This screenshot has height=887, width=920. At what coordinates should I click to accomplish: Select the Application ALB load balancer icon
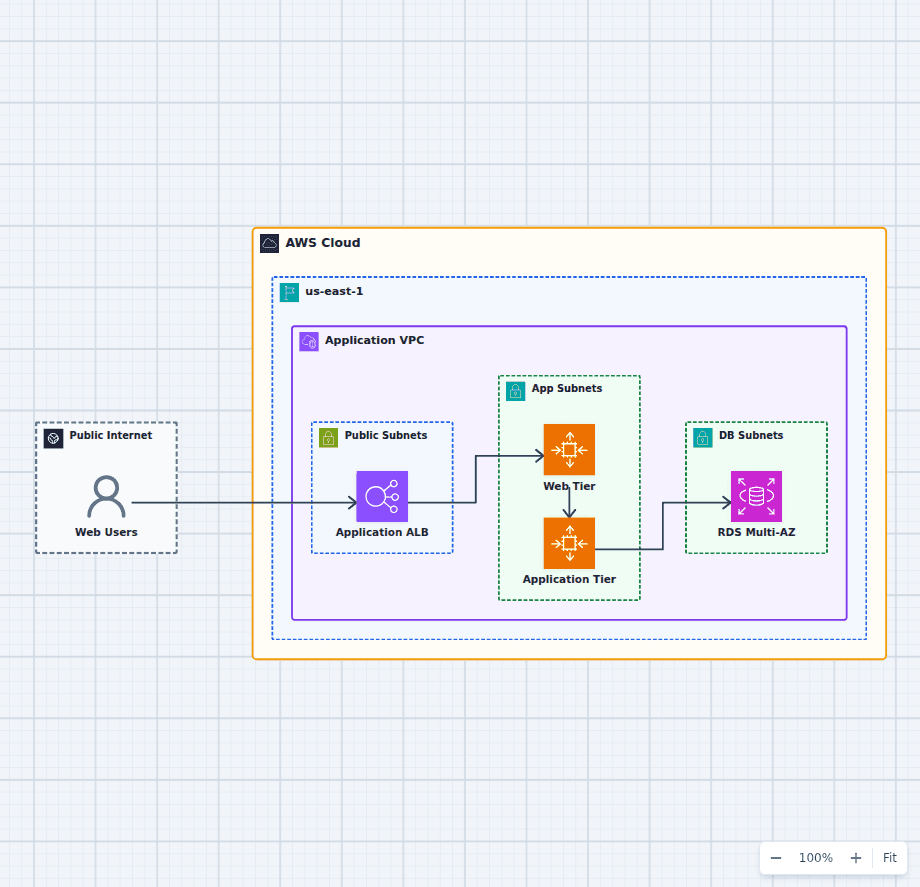382,496
